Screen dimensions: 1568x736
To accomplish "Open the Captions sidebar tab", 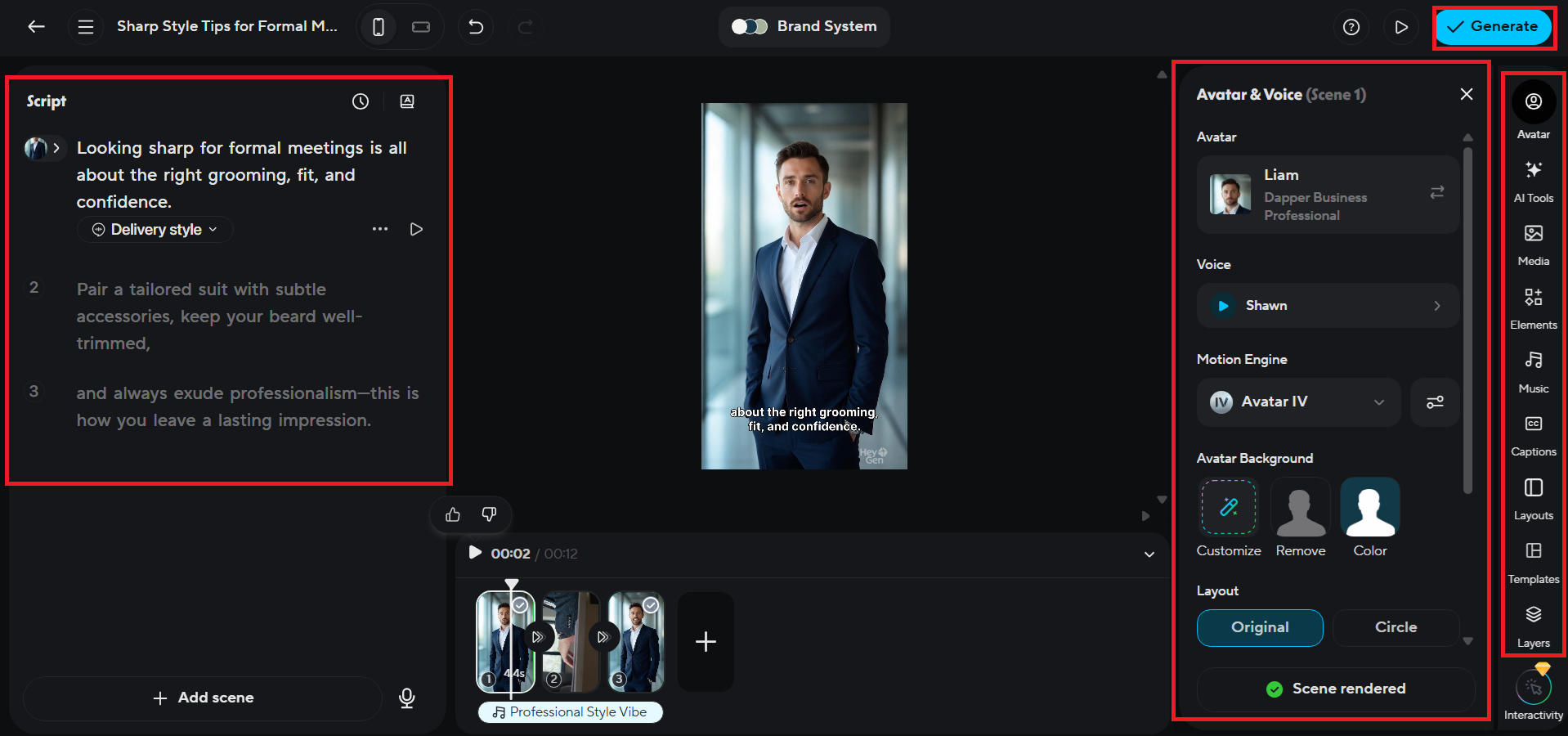I will (1534, 435).
